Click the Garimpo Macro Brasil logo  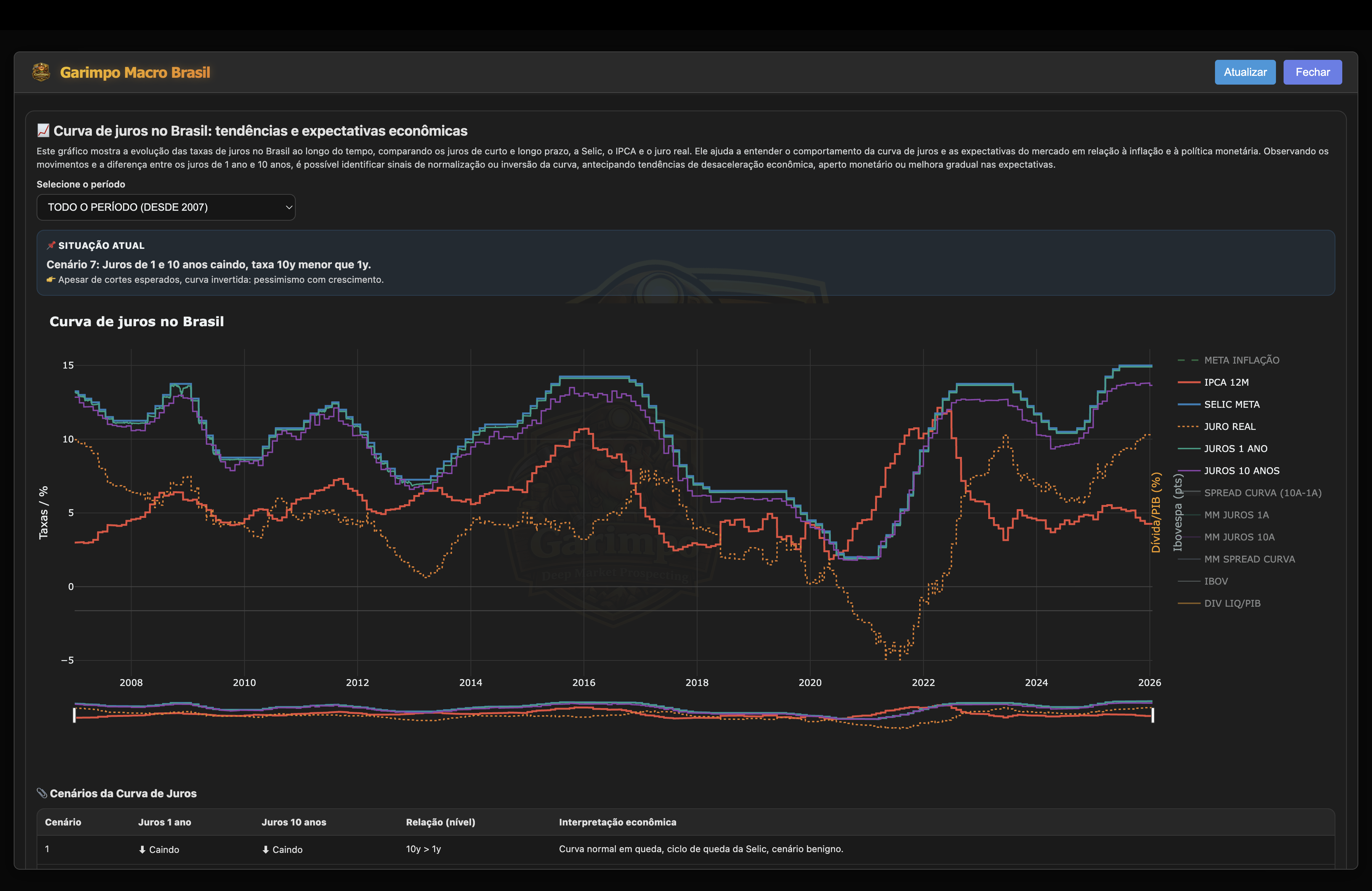41,72
